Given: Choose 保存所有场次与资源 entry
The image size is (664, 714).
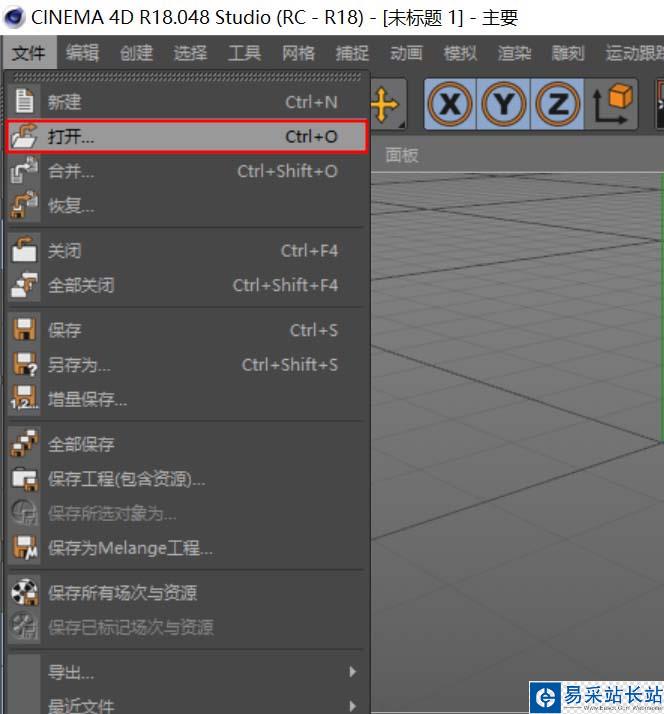Looking at the screenshot, I should 187,592.
